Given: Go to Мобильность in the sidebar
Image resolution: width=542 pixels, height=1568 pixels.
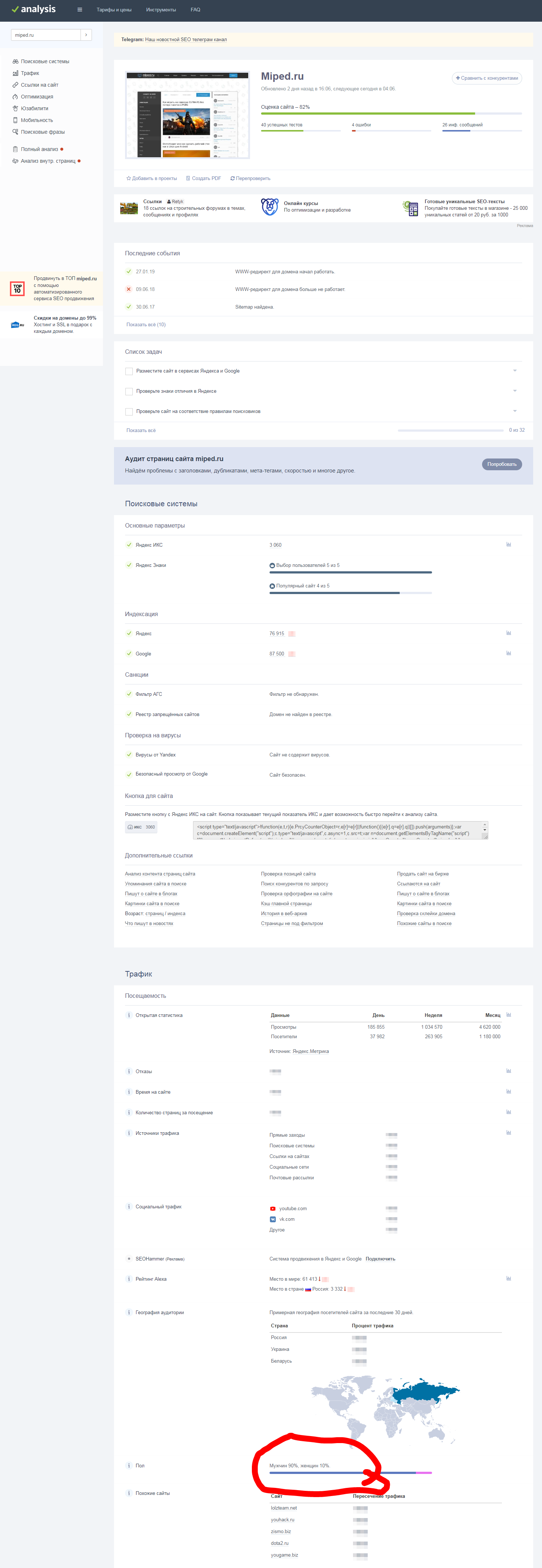Looking at the screenshot, I should (x=33, y=120).
